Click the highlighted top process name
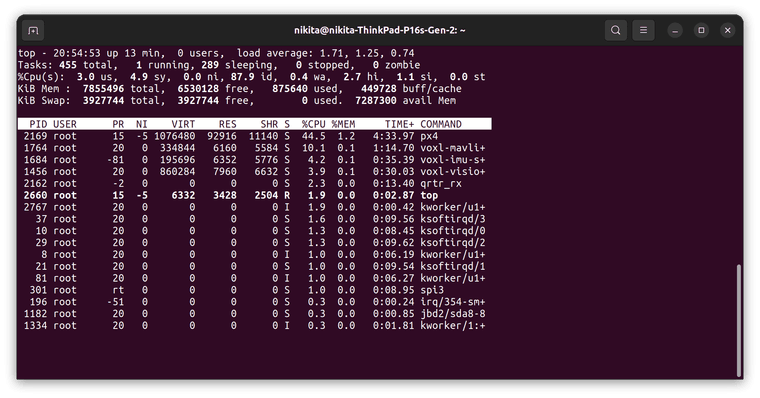The image size is (760, 398). pyautogui.click(x=429, y=195)
